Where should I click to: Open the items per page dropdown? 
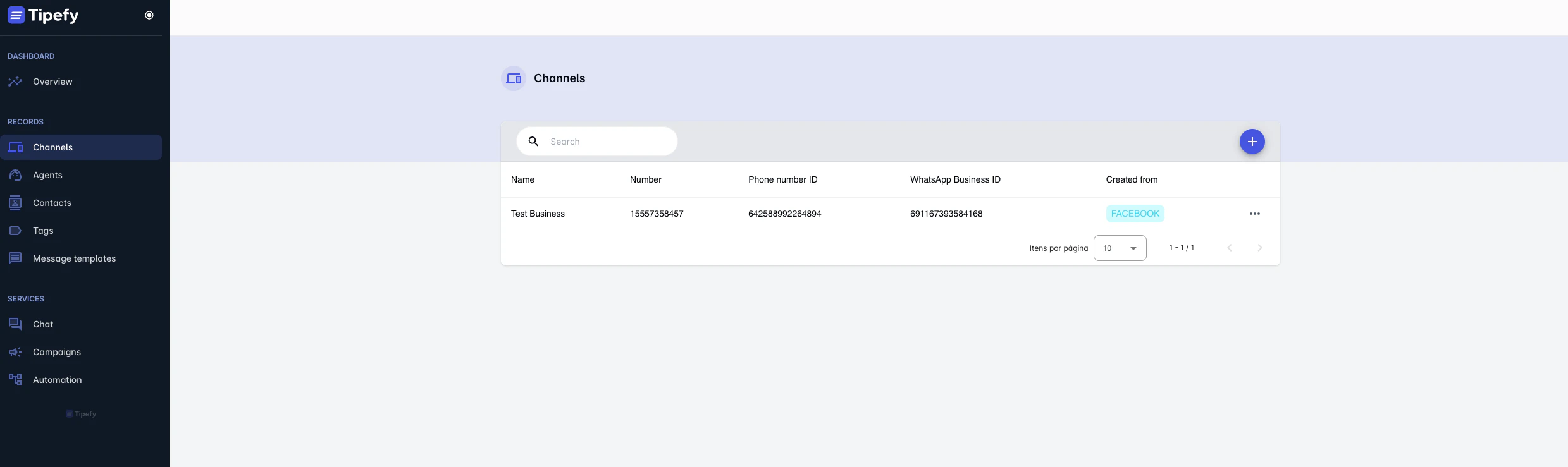click(x=1120, y=248)
